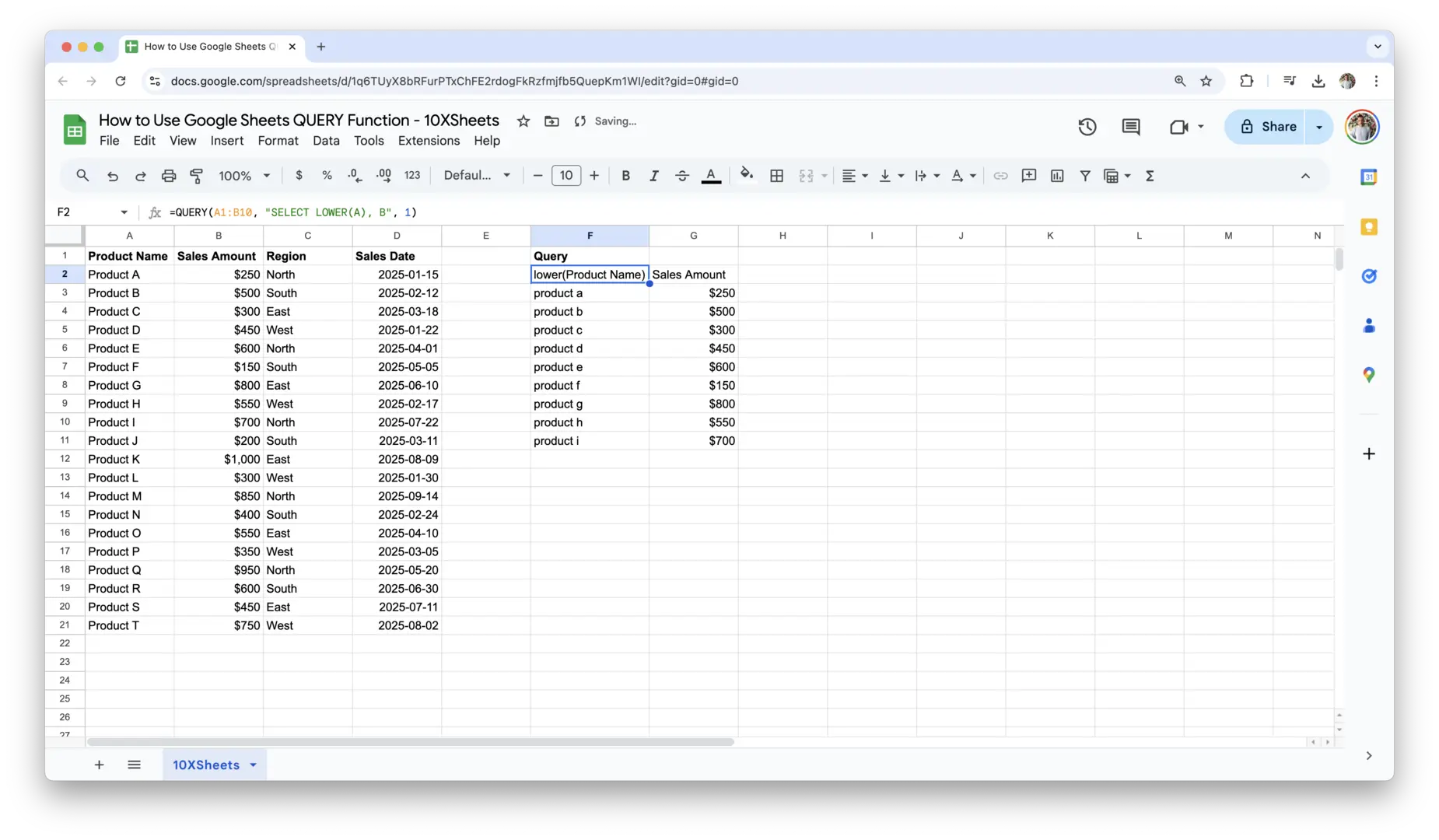Insert a chart from toolbar
The image size is (1439, 840).
tap(1056, 176)
